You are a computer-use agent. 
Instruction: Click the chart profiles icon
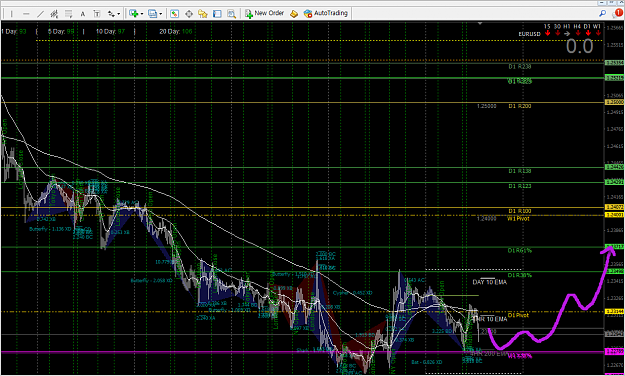pyautogui.click(x=153, y=14)
